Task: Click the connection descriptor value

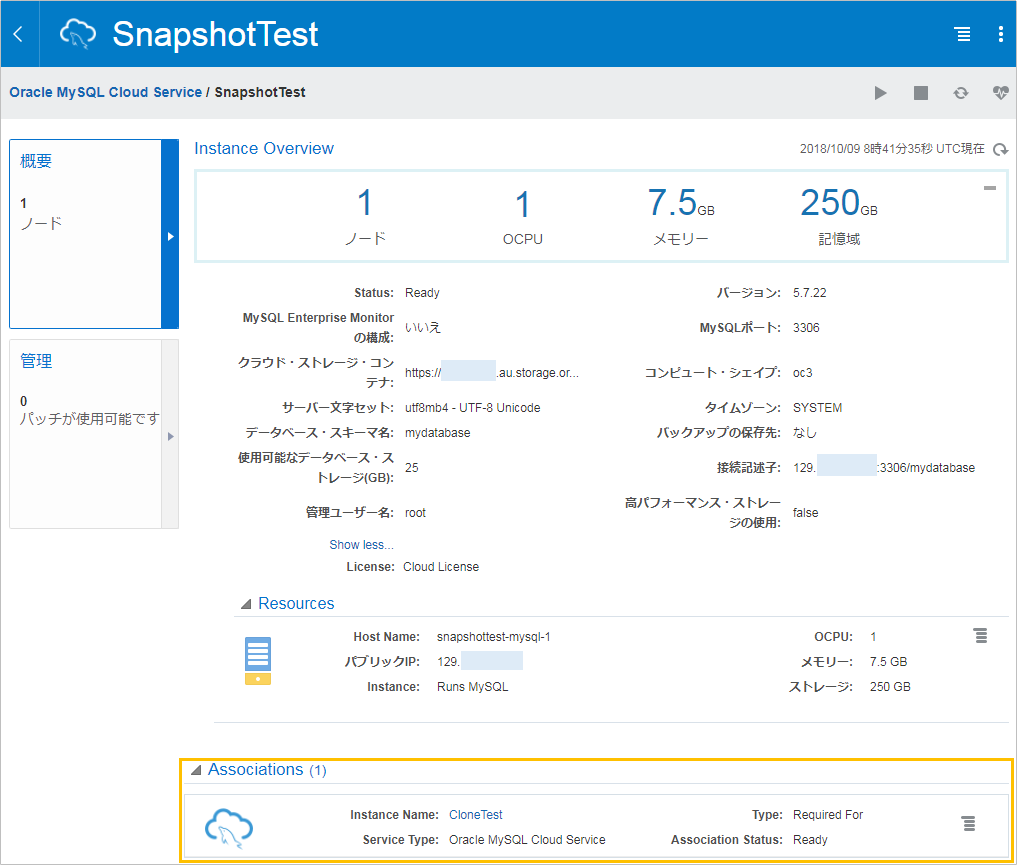Action: 884,468
